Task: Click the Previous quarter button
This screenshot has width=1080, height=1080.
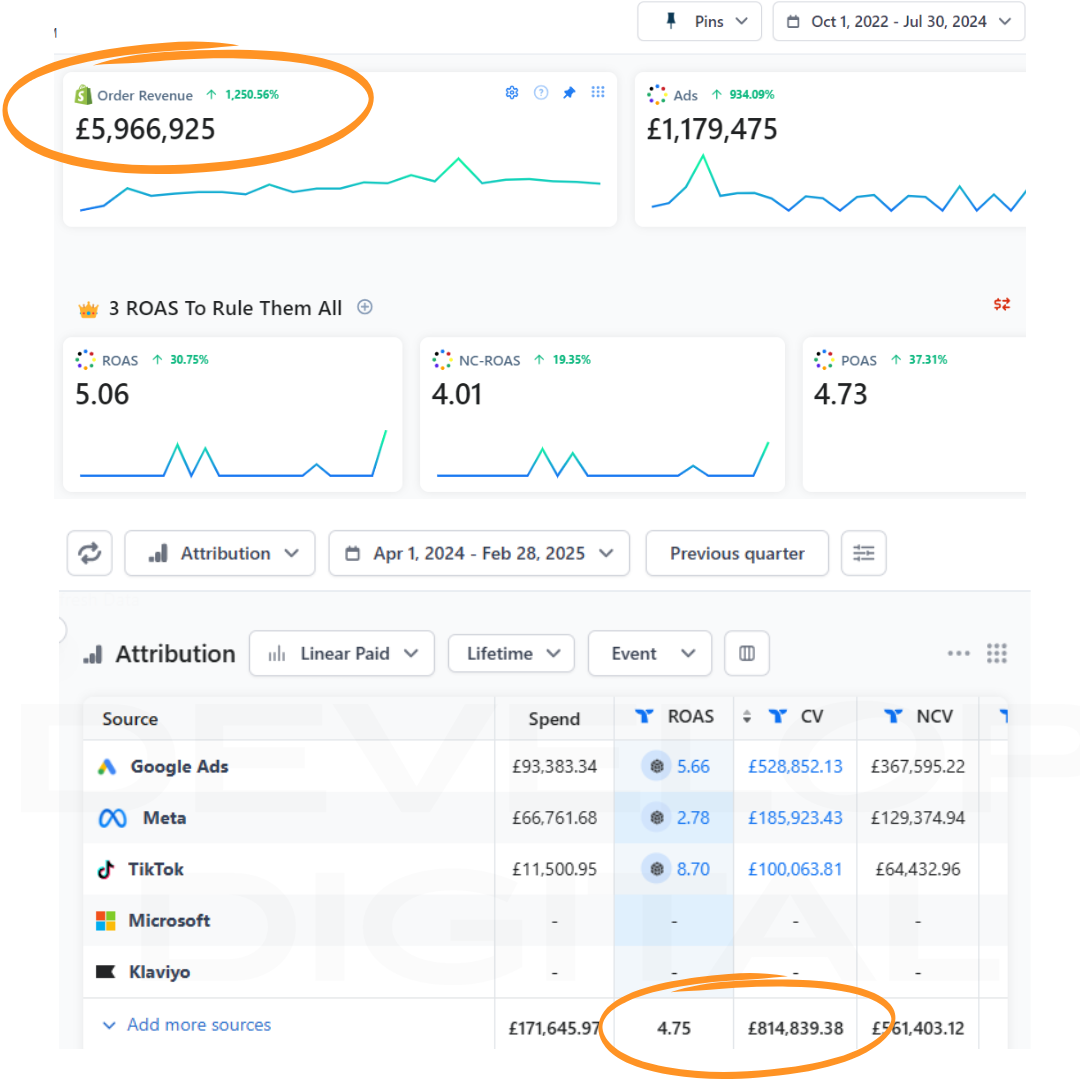Action: (737, 553)
